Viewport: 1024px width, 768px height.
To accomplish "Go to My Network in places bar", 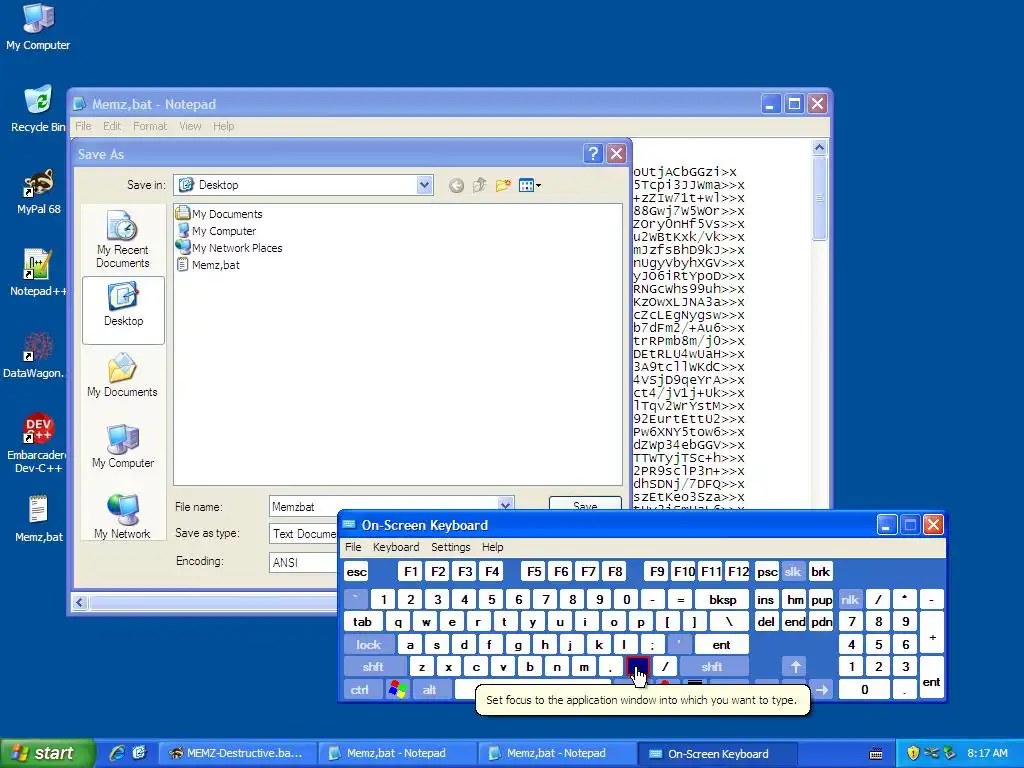I will tap(123, 517).
